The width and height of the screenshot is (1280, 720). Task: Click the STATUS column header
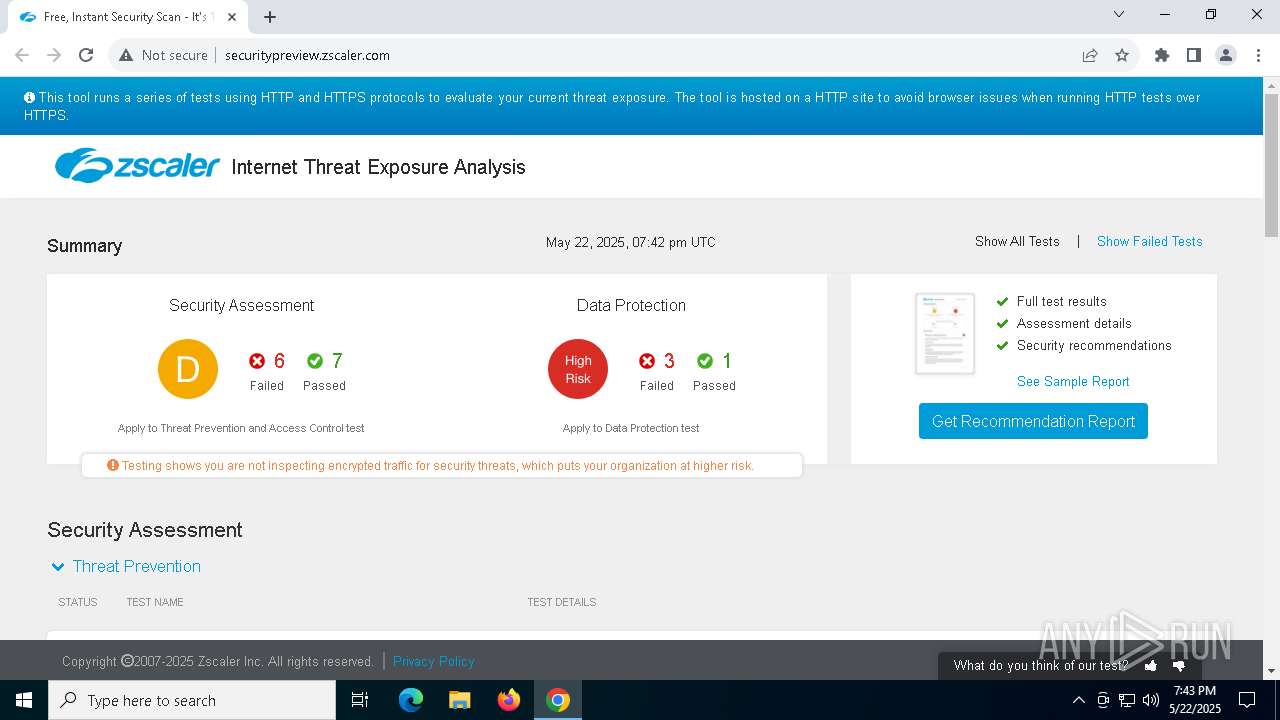tap(78, 602)
